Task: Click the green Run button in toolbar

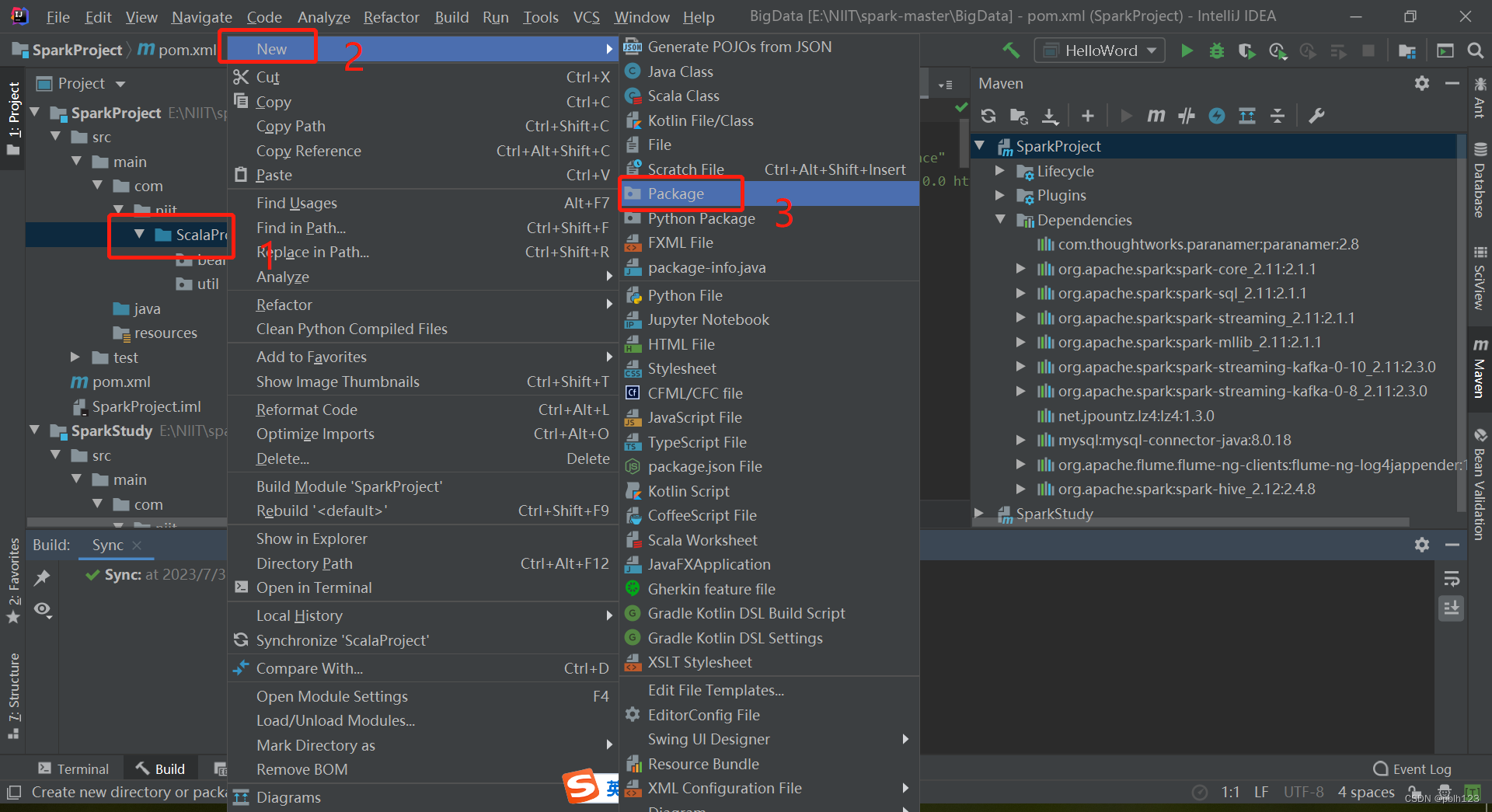Action: tap(1186, 51)
